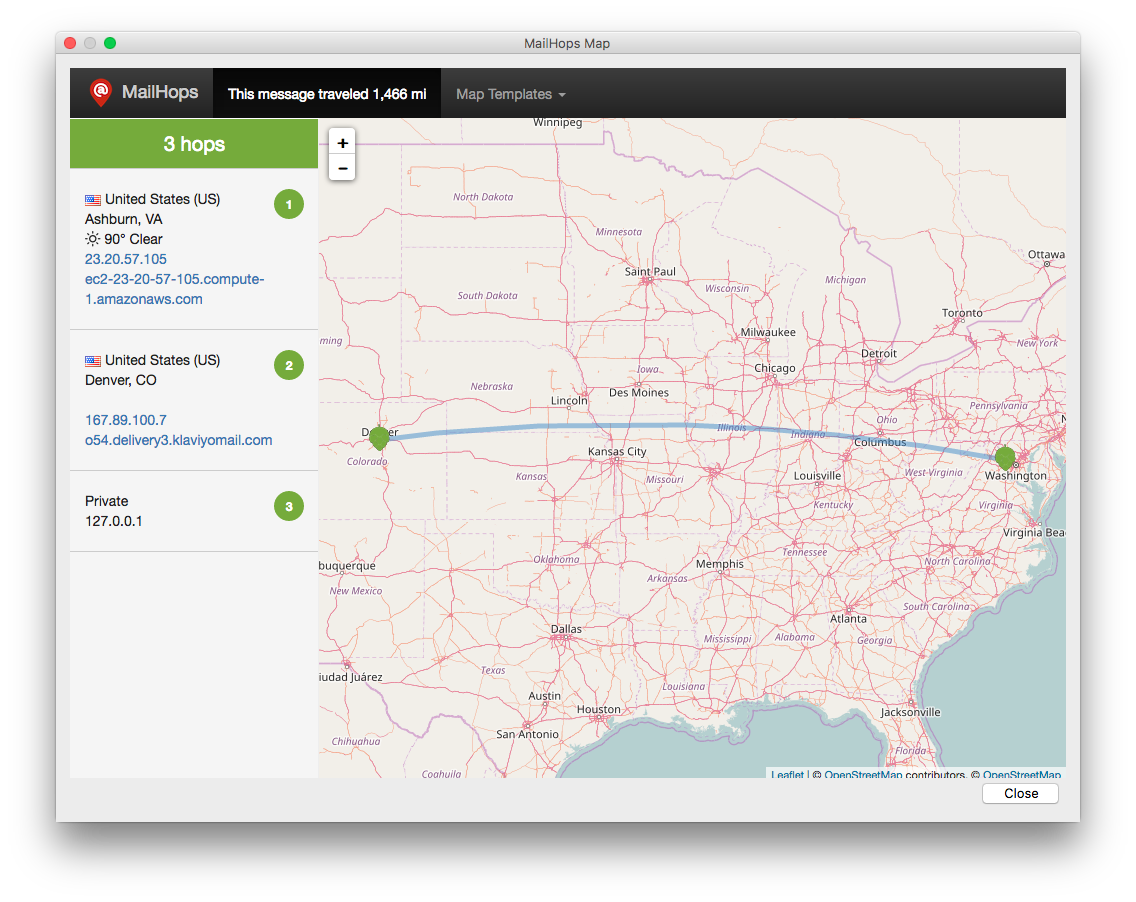This screenshot has height=902, width=1136.
Task: Click the Detroit label on the map
Action: (879, 354)
